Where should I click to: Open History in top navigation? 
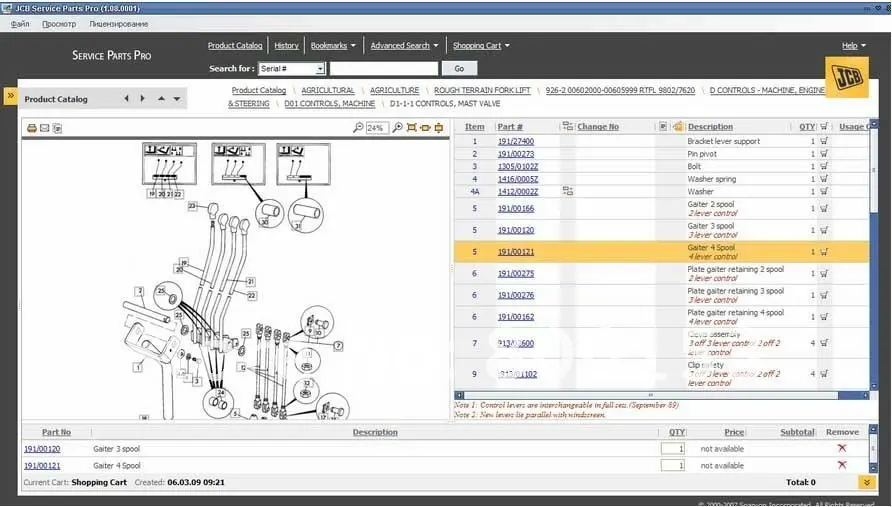click(x=286, y=46)
